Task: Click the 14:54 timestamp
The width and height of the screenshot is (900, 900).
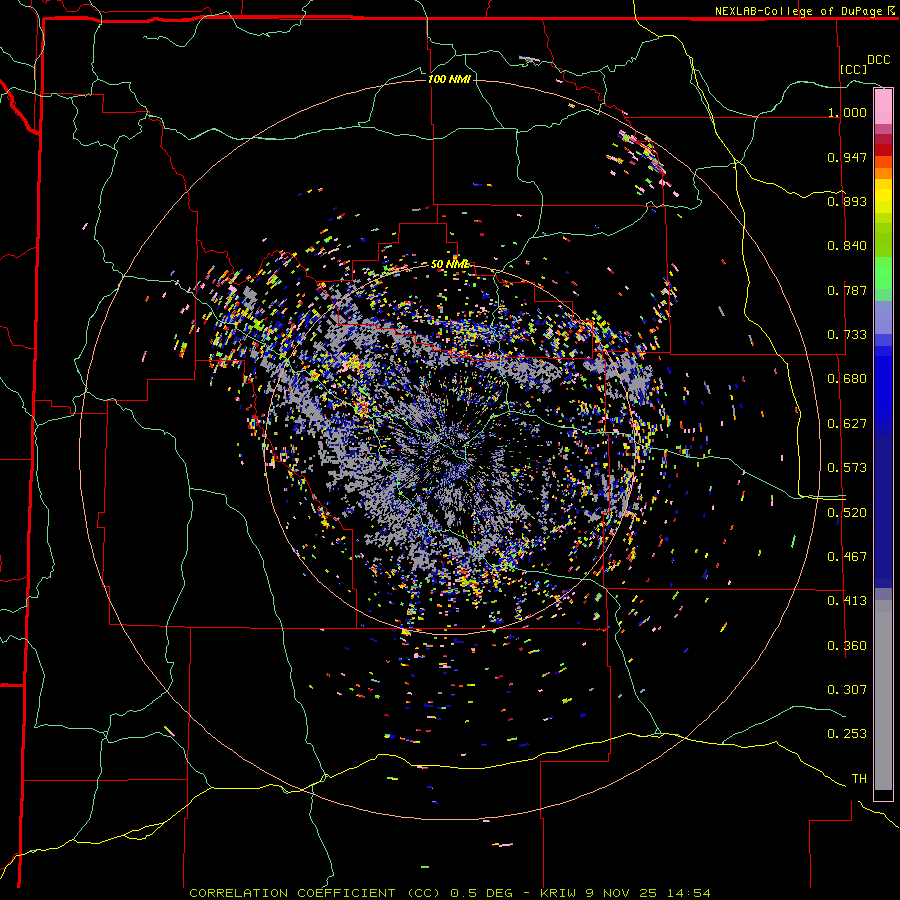Action: (x=689, y=893)
